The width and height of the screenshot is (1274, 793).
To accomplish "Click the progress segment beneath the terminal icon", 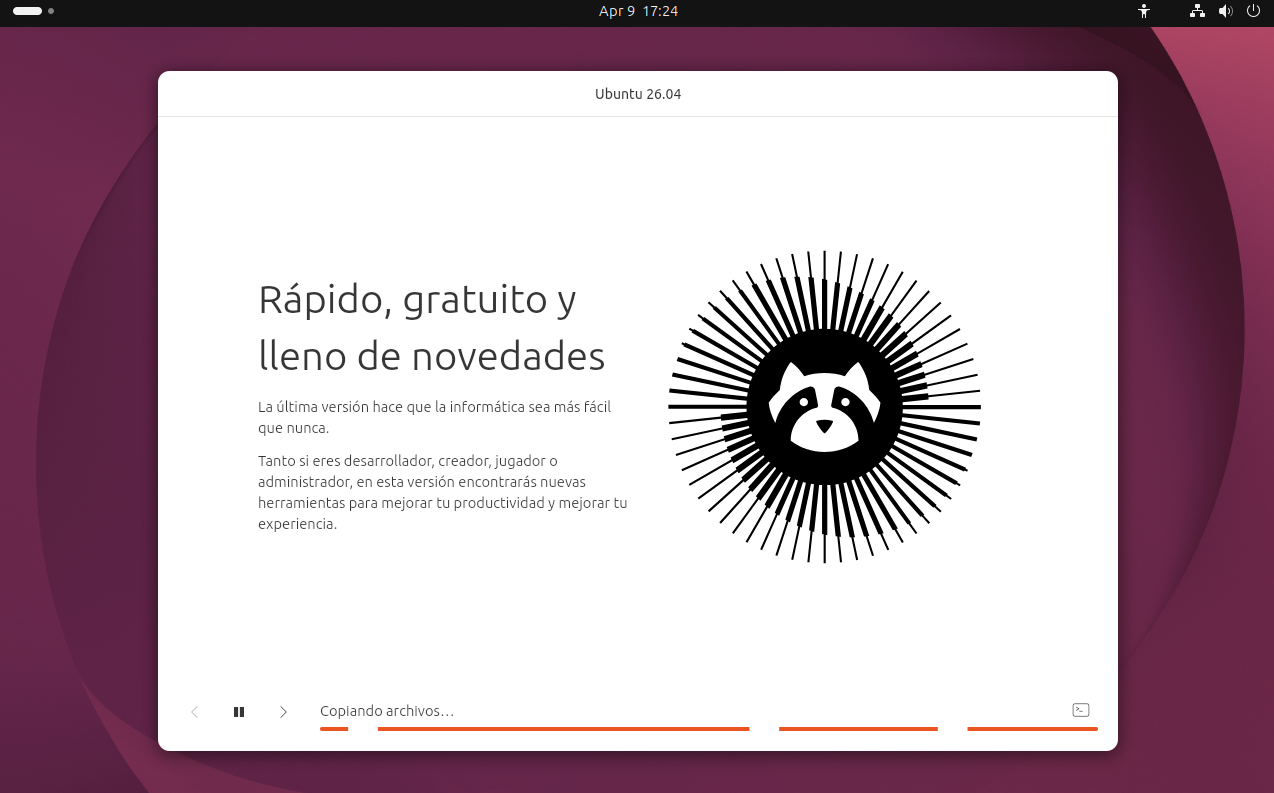I will coord(1032,729).
